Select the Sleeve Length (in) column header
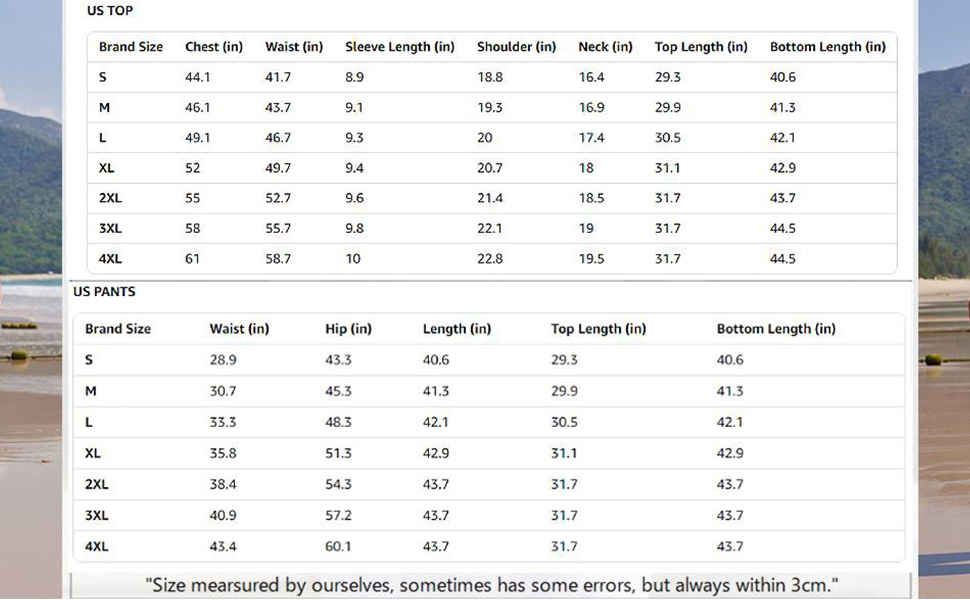970x600 pixels. click(x=399, y=47)
